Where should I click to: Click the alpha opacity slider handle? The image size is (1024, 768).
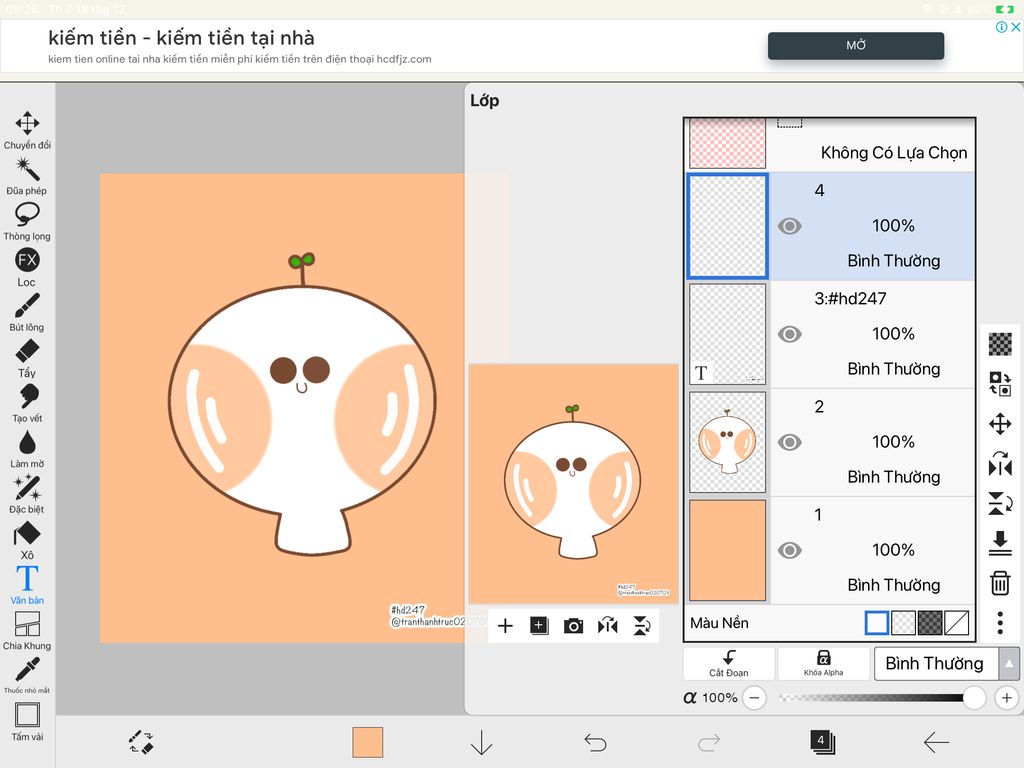[974, 698]
